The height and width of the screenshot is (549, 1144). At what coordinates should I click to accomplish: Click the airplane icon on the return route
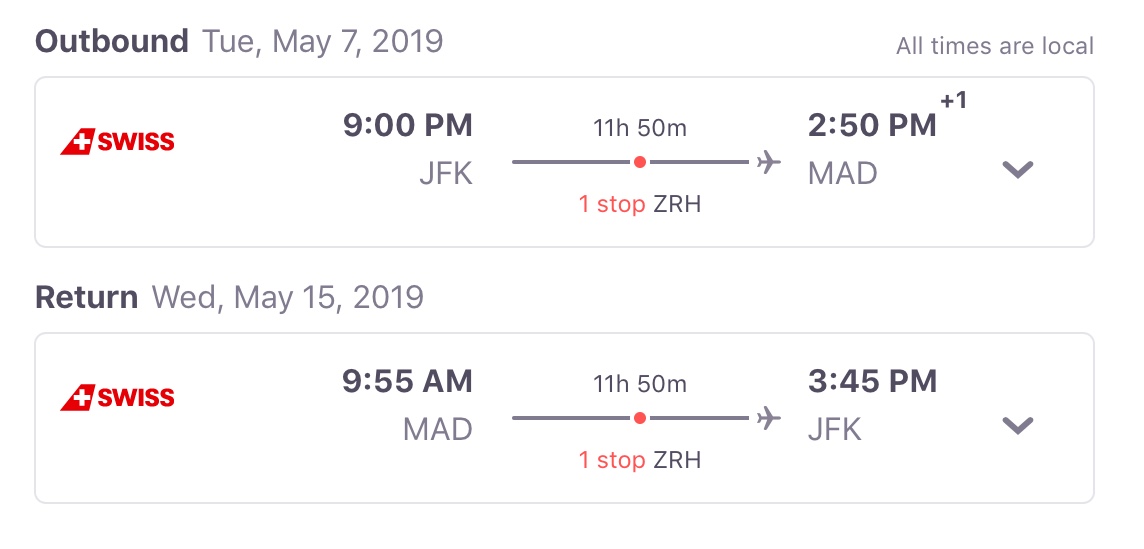pos(768,418)
